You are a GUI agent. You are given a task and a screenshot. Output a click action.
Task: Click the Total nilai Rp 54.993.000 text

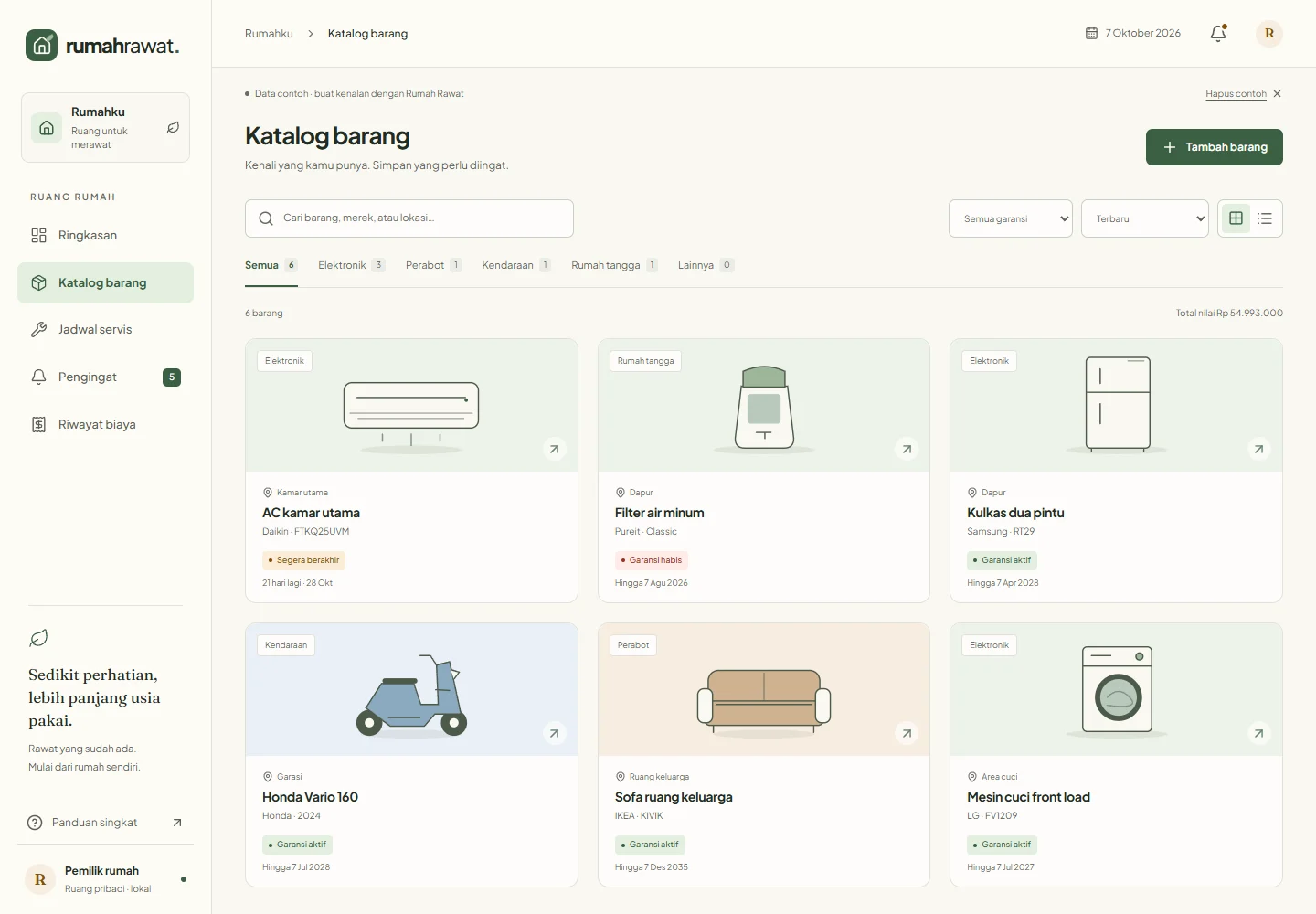pyautogui.click(x=1229, y=314)
